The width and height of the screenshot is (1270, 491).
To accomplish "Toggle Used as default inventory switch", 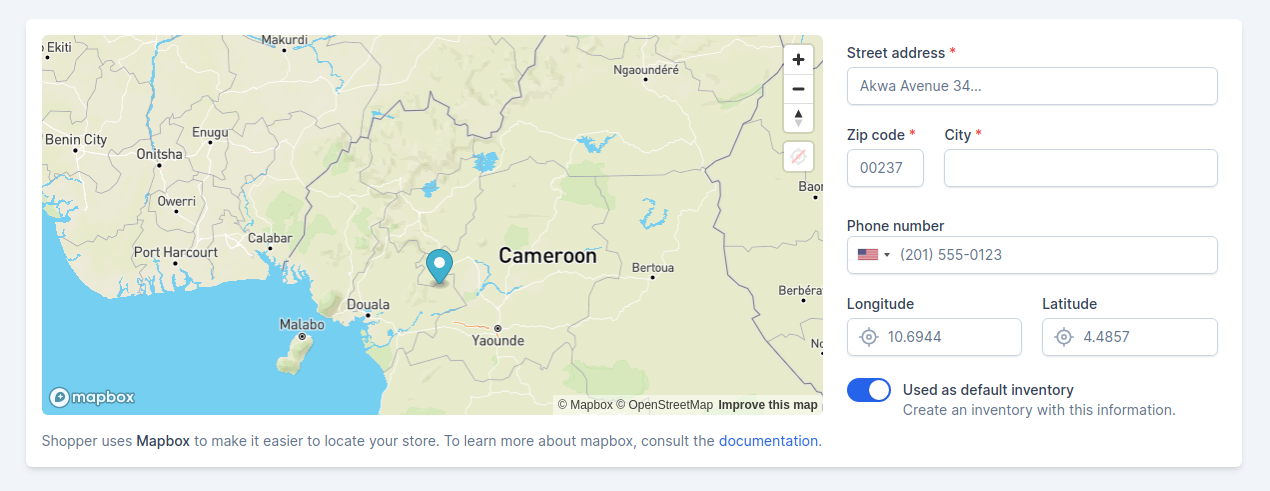I will 869,390.
